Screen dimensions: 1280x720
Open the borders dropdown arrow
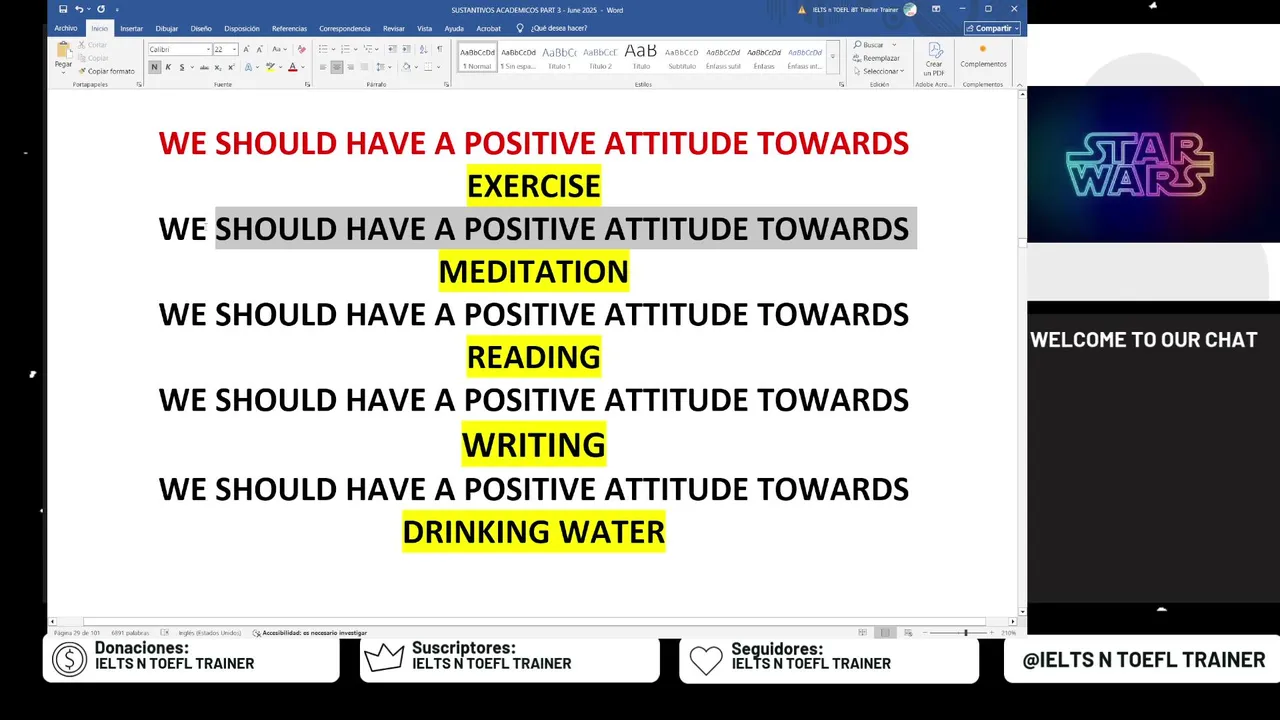(438, 67)
